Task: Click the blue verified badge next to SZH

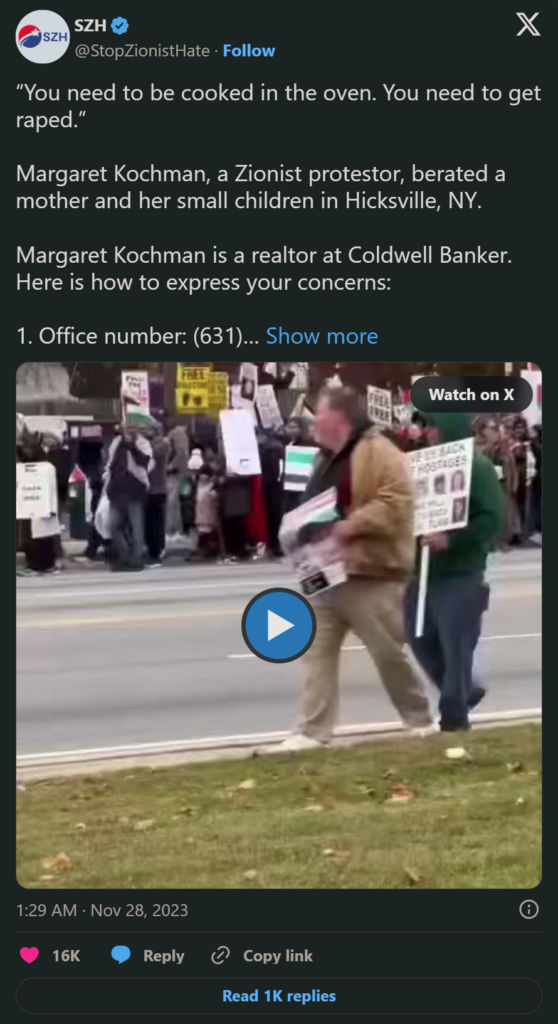Action: pyautogui.click(x=120, y=26)
